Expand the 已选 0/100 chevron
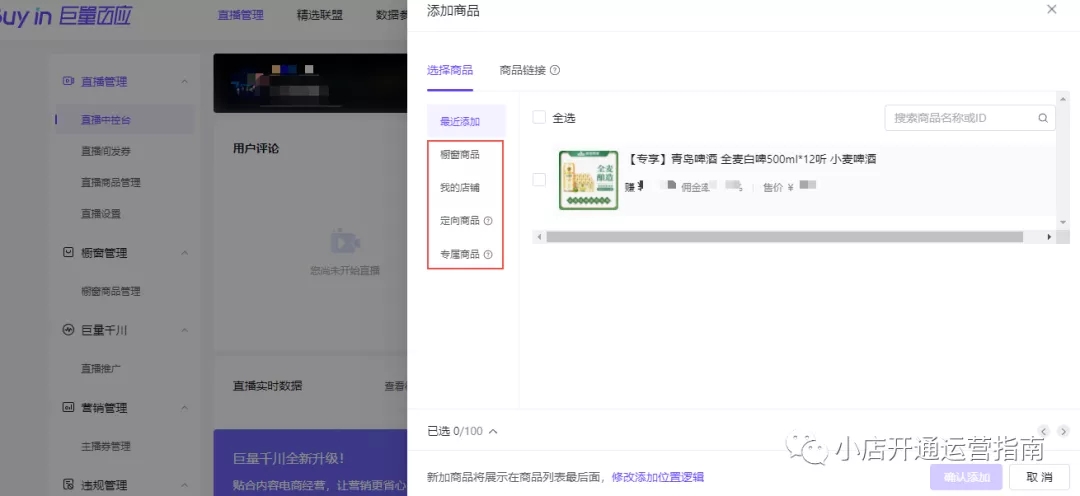Screen dimensions: 1080x496 point(492,431)
